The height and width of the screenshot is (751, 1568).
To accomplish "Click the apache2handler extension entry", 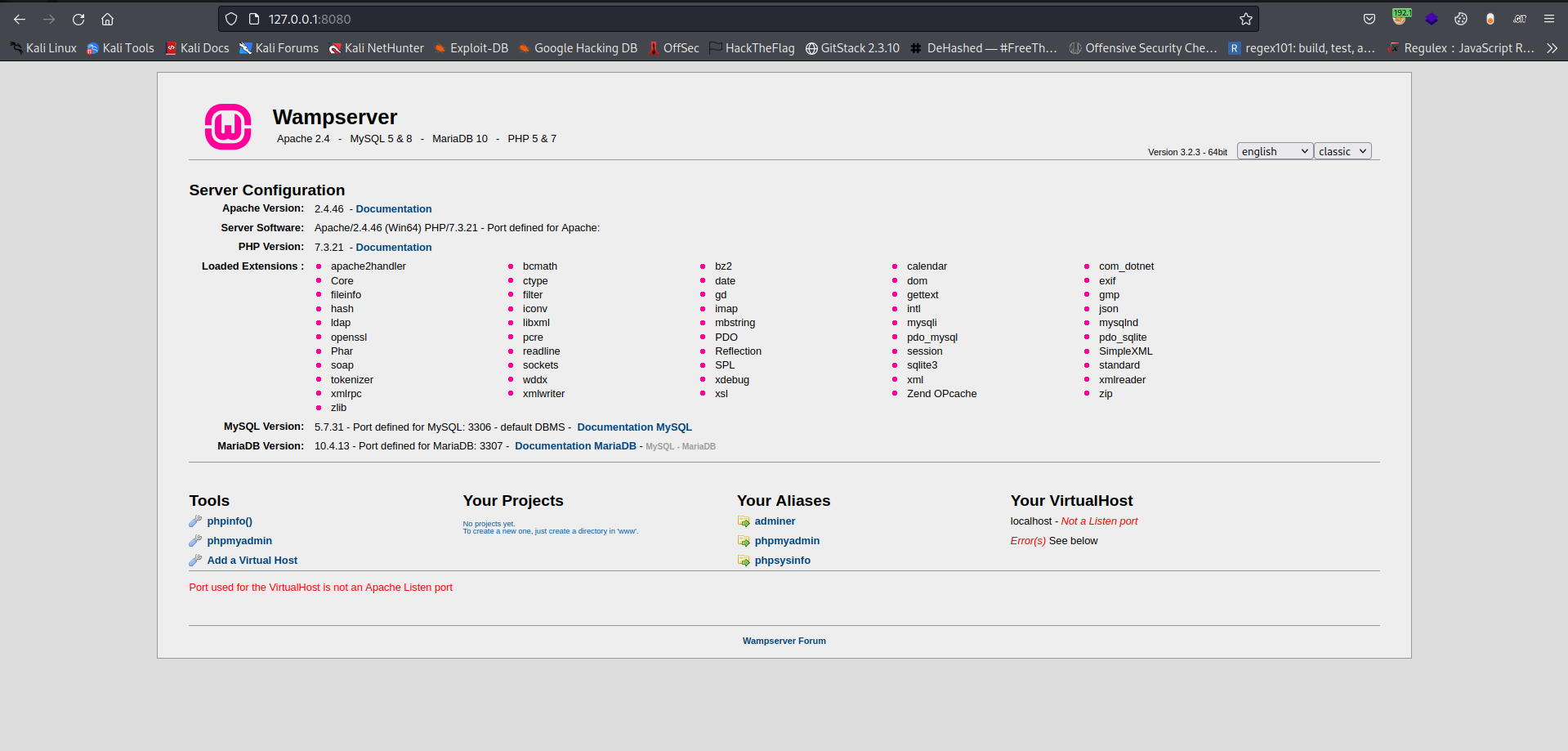I will click(368, 266).
